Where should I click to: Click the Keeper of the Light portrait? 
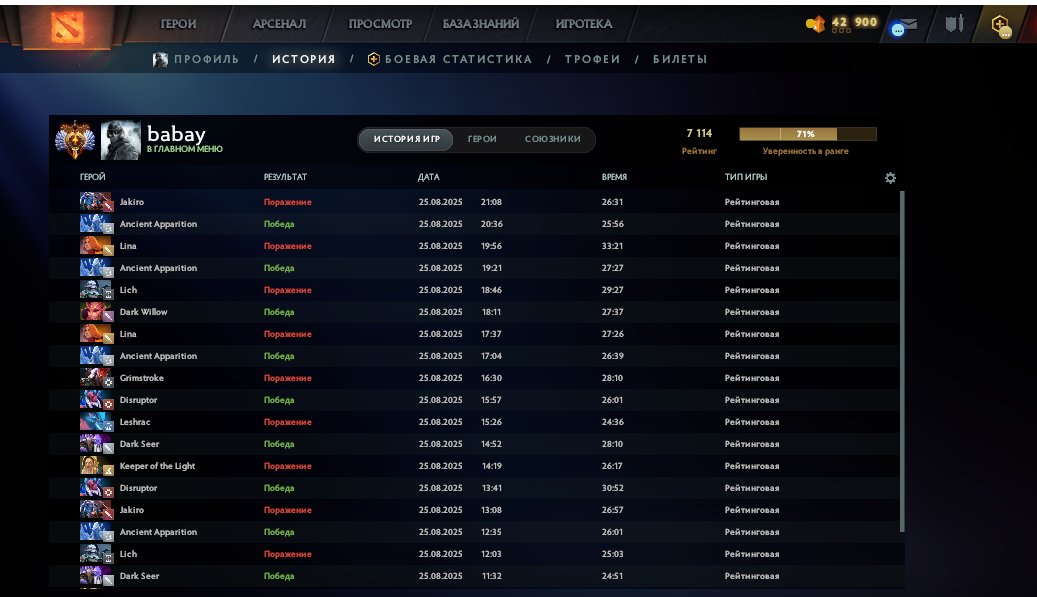(97, 465)
